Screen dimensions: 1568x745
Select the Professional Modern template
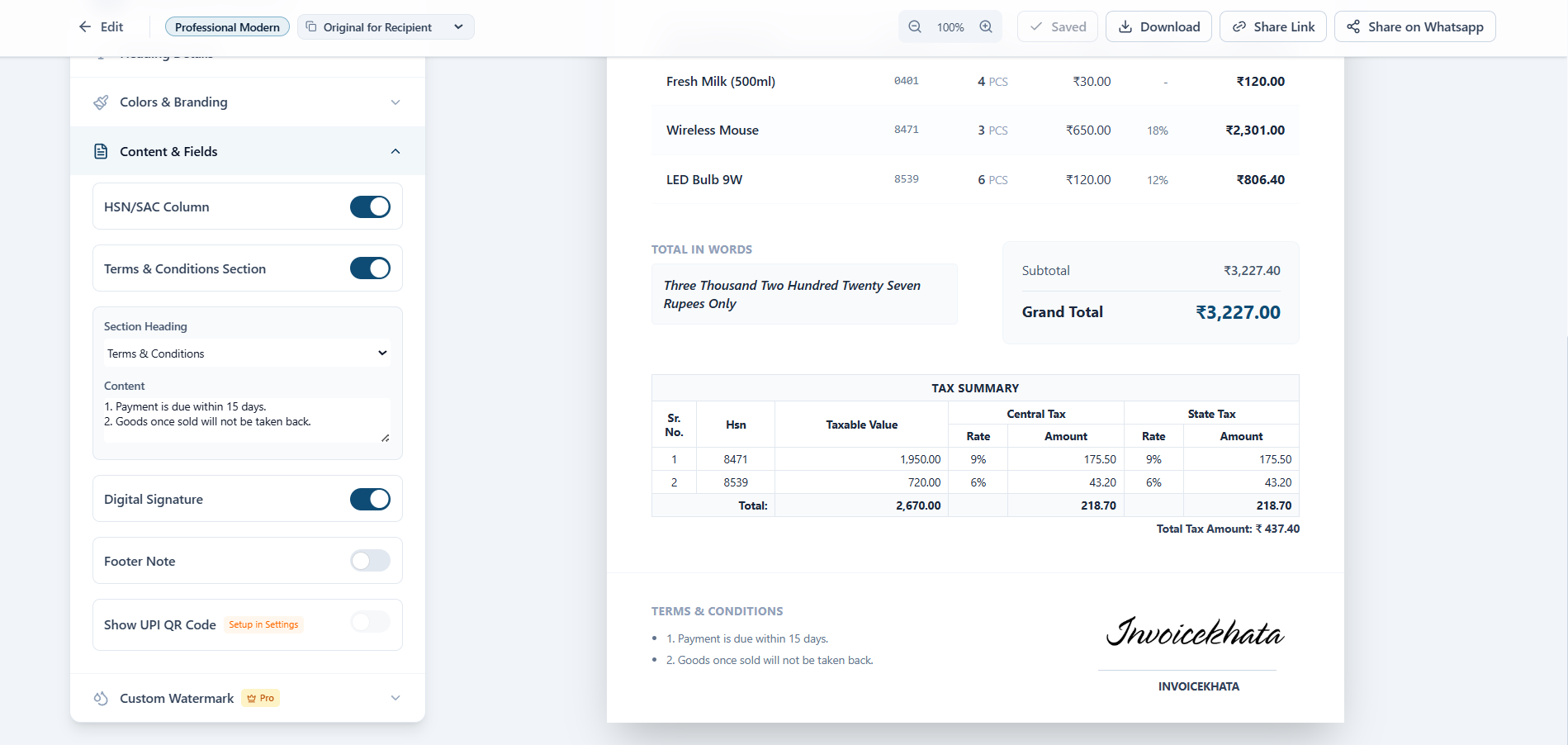coord(226,26)
